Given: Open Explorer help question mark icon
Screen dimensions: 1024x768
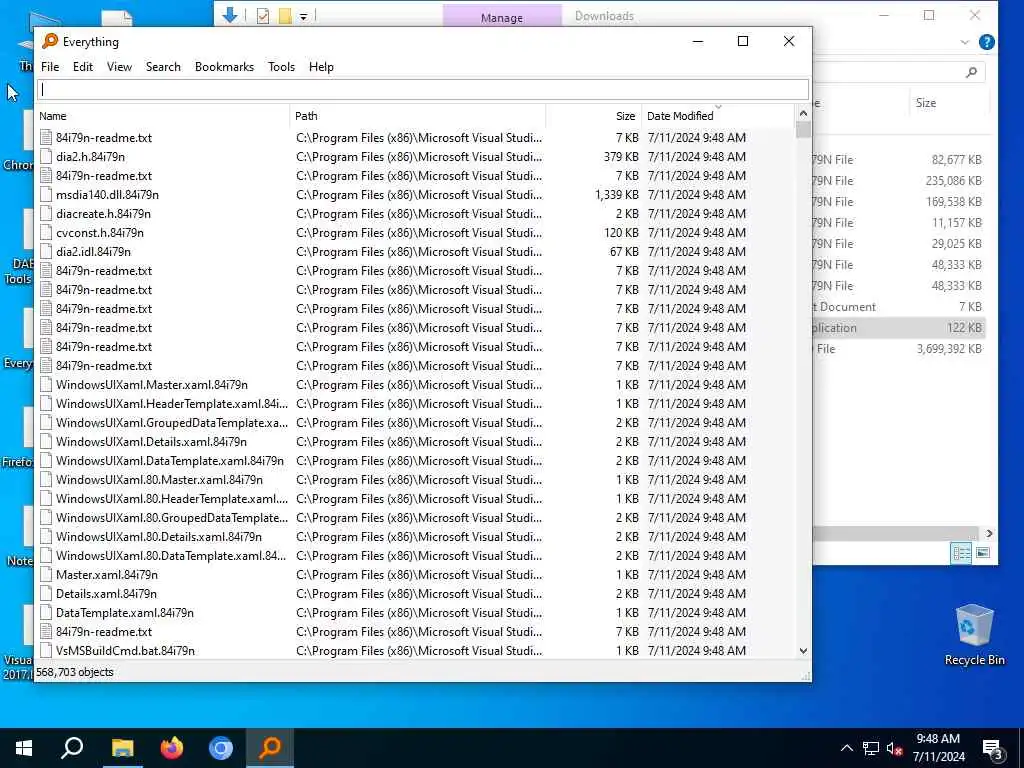Looking at the screenshot, I should pos(987,42).
